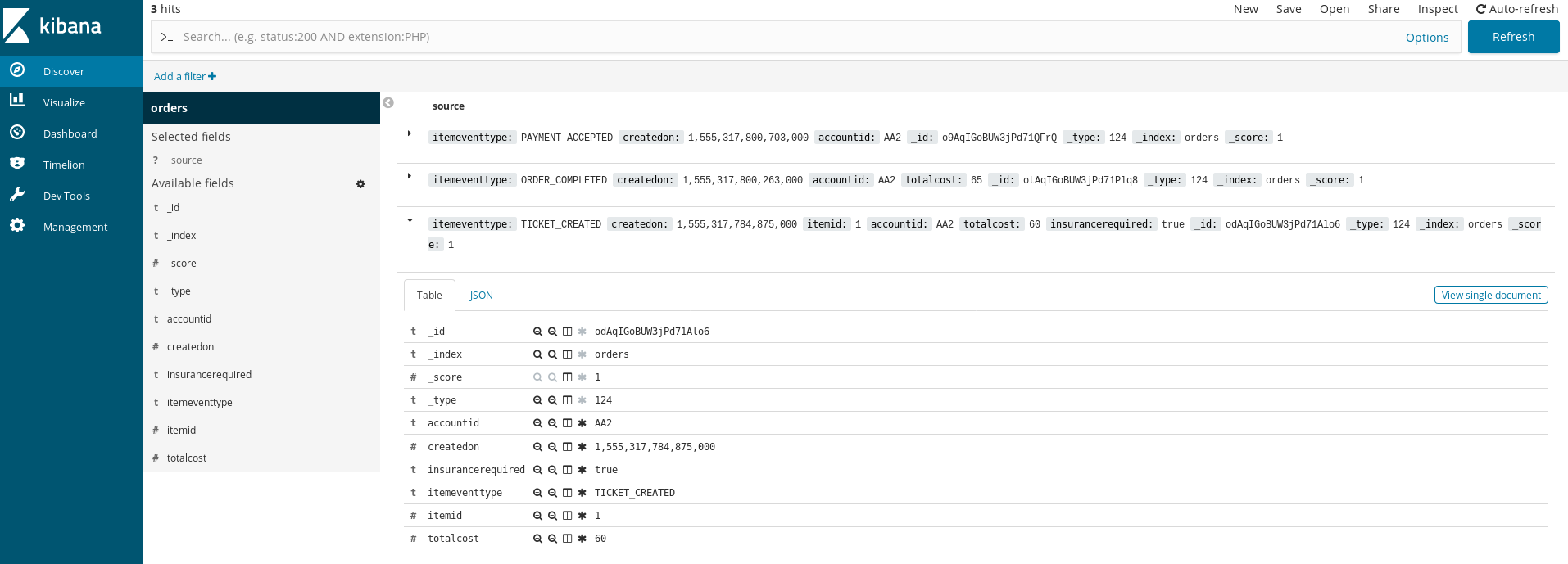Open the Visualize section
1568x564 pixels.
point(71,102)
